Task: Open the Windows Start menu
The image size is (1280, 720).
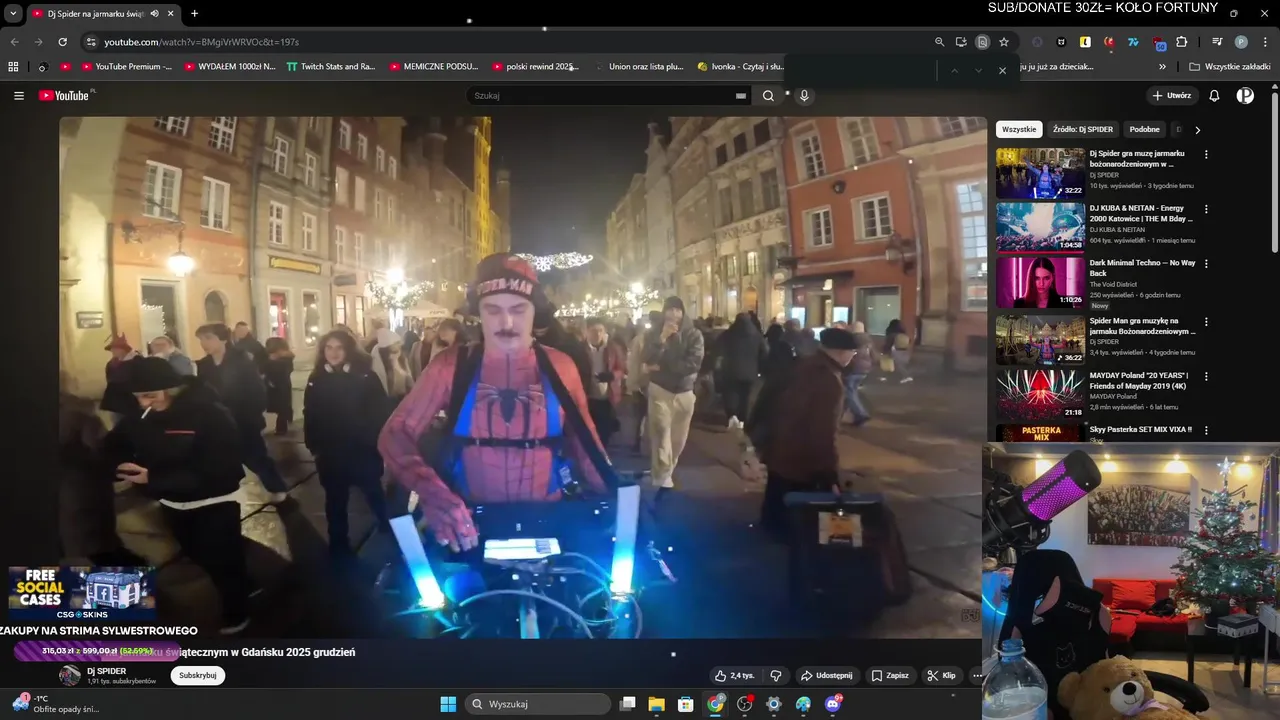Action: coord(448,704)
